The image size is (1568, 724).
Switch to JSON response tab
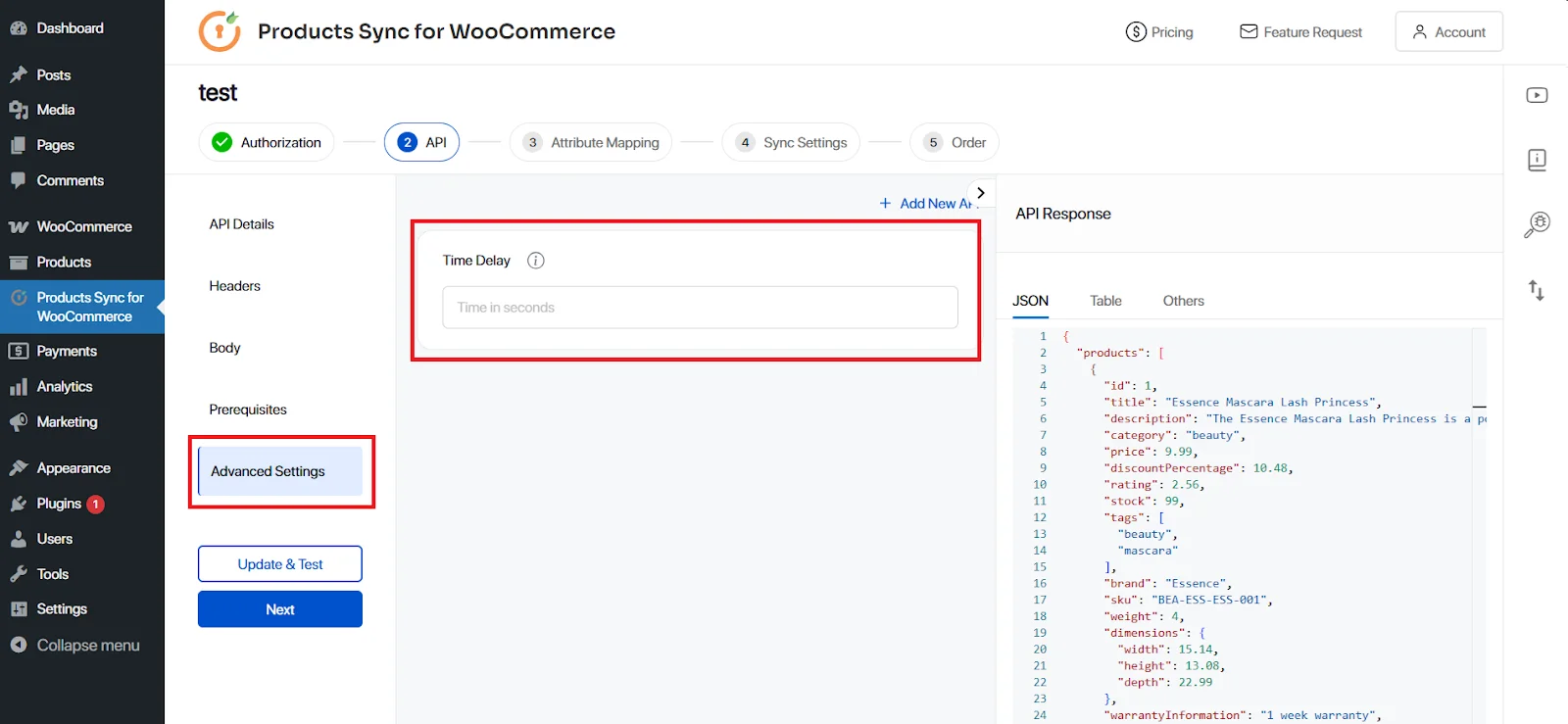[x=1030, y=301]
